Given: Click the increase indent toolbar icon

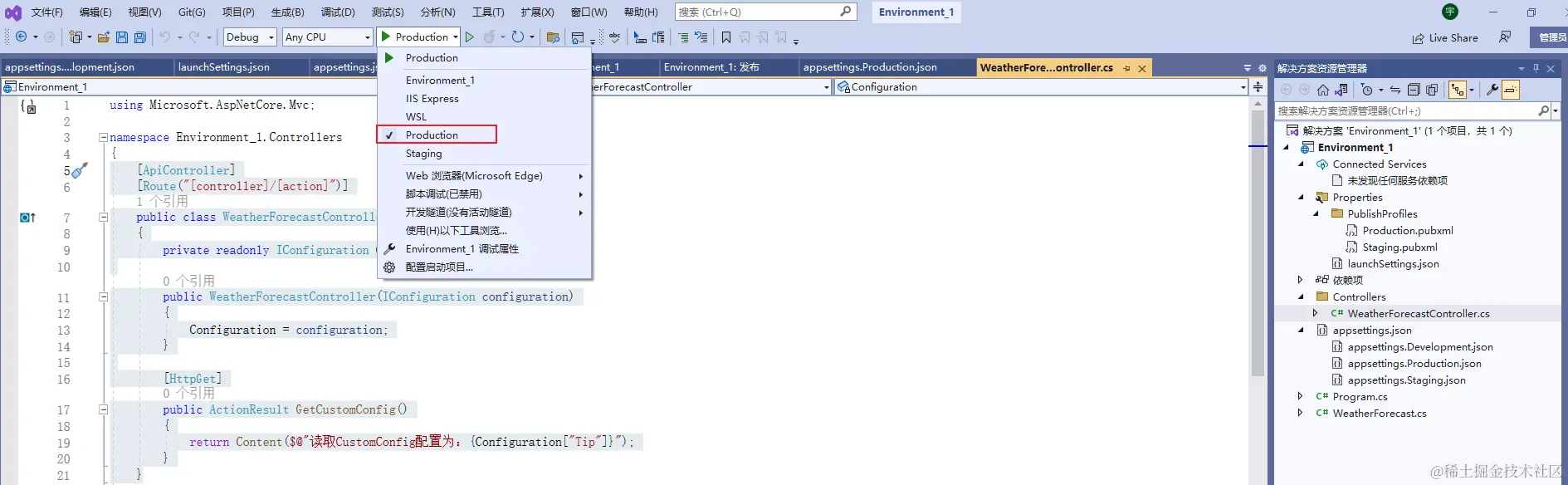Looking at the screenshot, I should pos(683,37).
